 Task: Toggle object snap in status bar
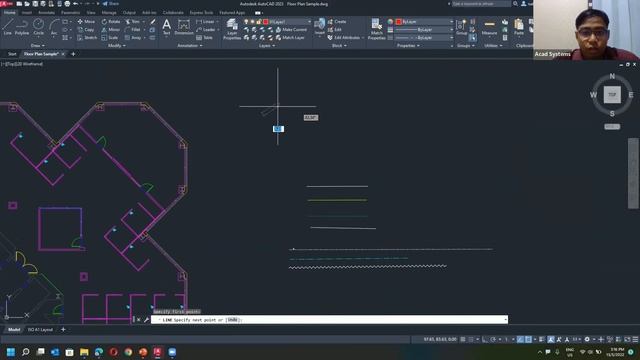click(x=528, y=339)
